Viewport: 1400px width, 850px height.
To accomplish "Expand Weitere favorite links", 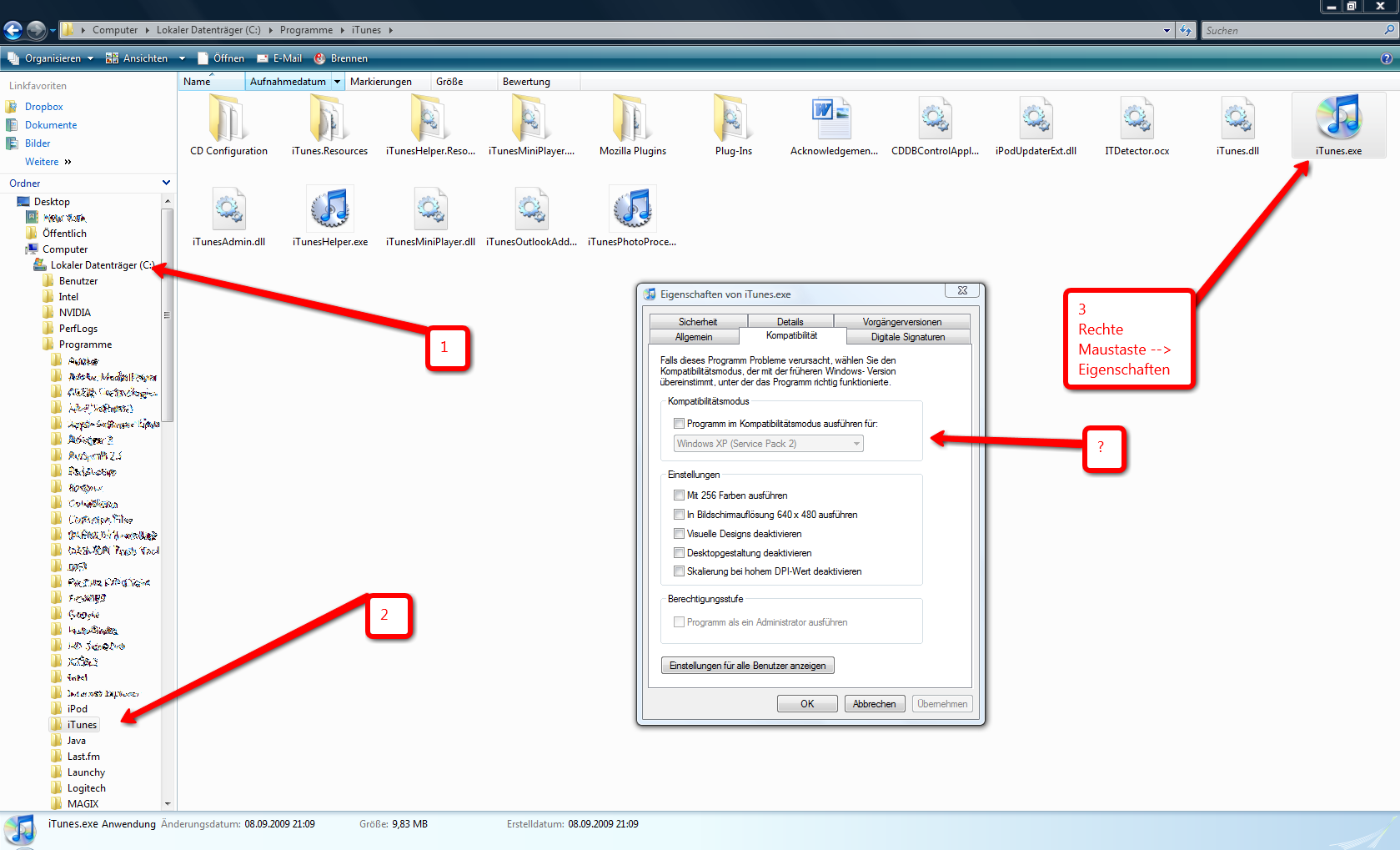I will 48,162.
